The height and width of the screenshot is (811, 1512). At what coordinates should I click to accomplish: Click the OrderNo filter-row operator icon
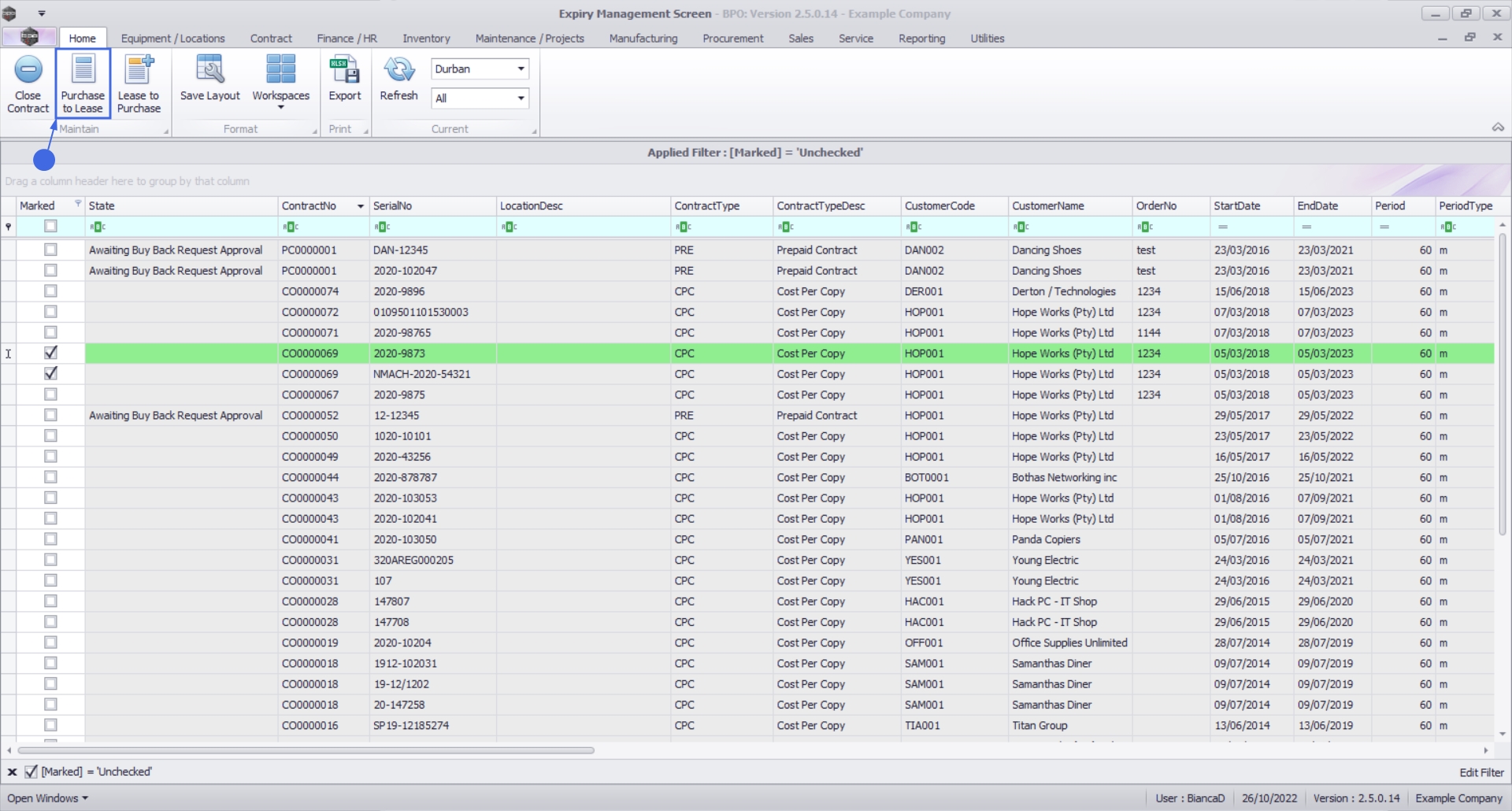[1146, 227]
